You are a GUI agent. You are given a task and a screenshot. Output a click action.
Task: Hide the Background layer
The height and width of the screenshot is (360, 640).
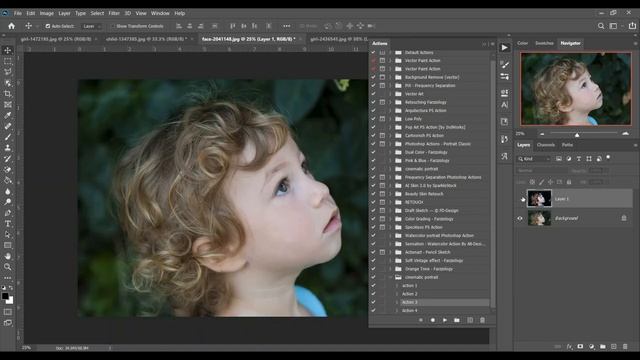[x=520, y=218]
